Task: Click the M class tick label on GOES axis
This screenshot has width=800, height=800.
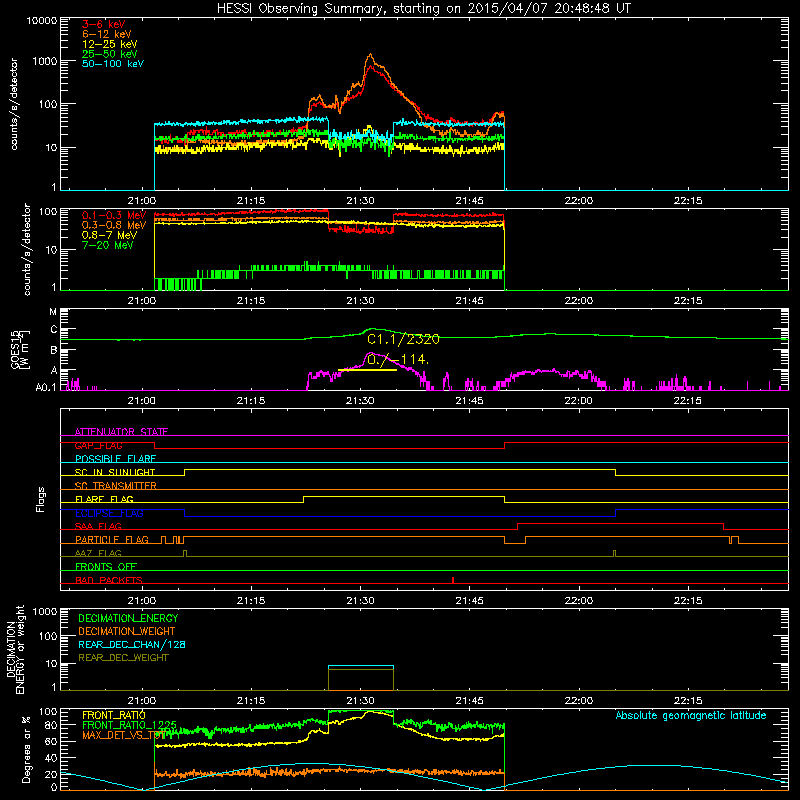Action: [53, 312]
